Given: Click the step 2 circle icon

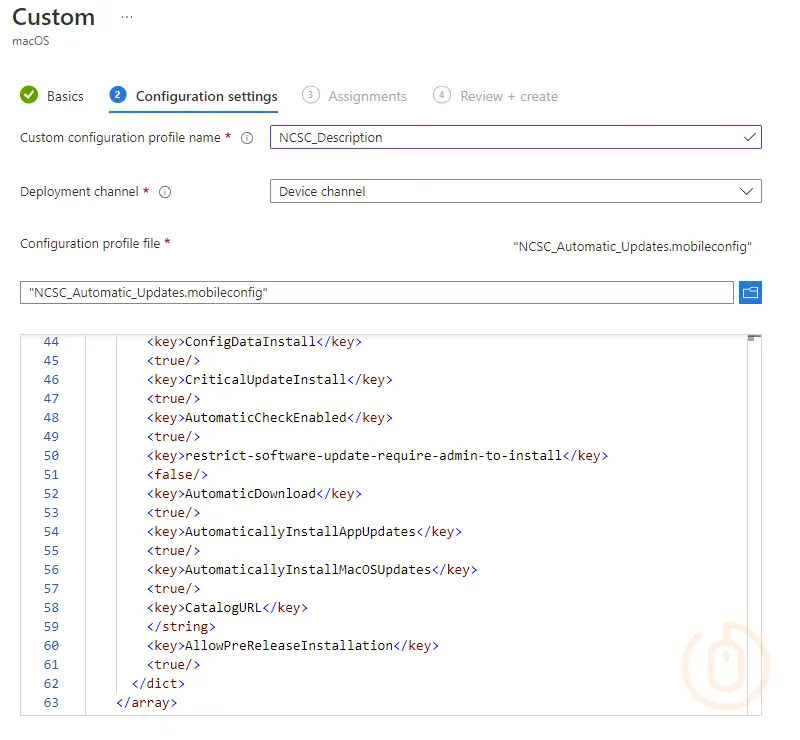Looking at the screenshot, I should 118,96.
